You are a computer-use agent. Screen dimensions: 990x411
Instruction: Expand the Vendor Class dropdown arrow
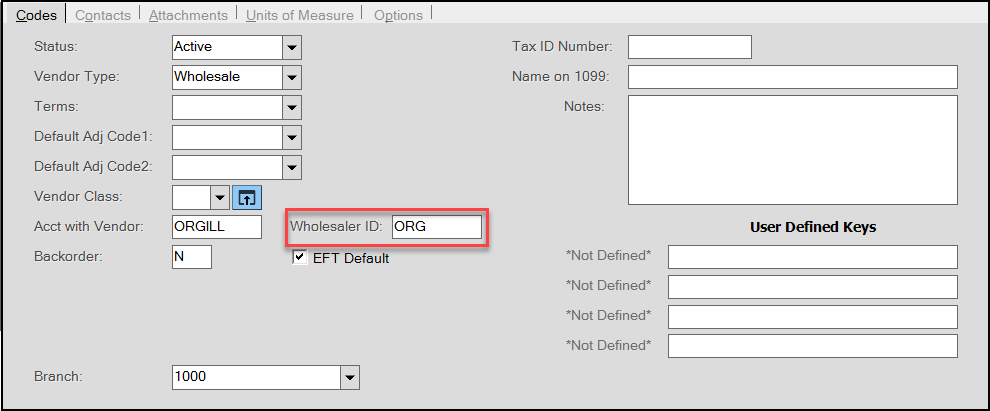point(220,197)
